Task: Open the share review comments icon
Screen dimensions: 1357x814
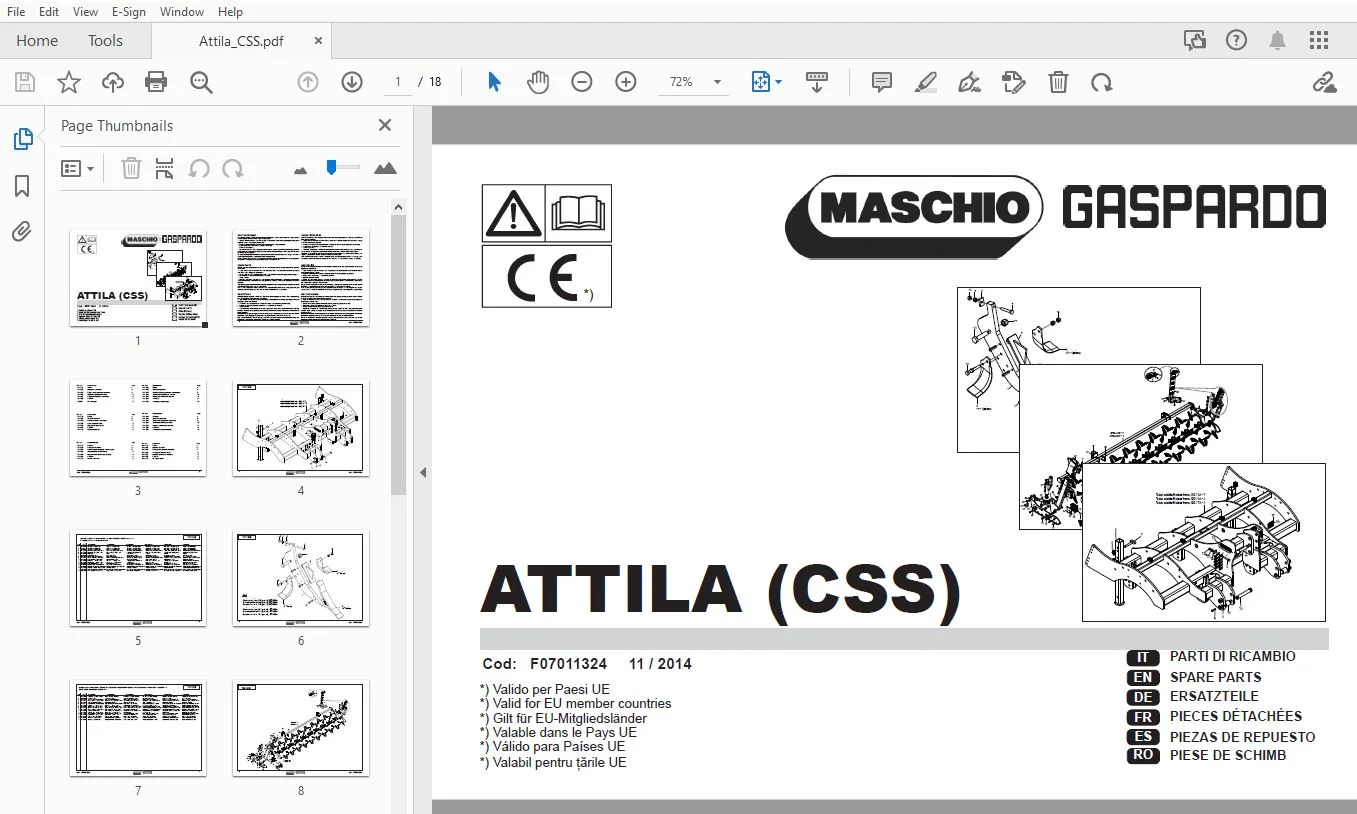Action: pyautogui.click(x=1195, y=40)
